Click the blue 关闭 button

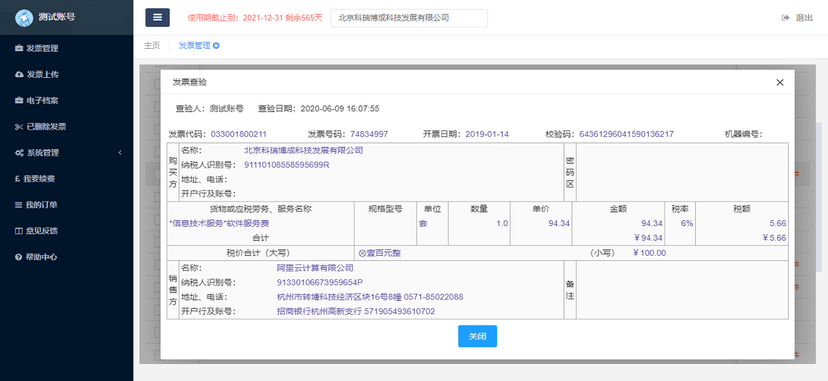[x=477, y=336]
